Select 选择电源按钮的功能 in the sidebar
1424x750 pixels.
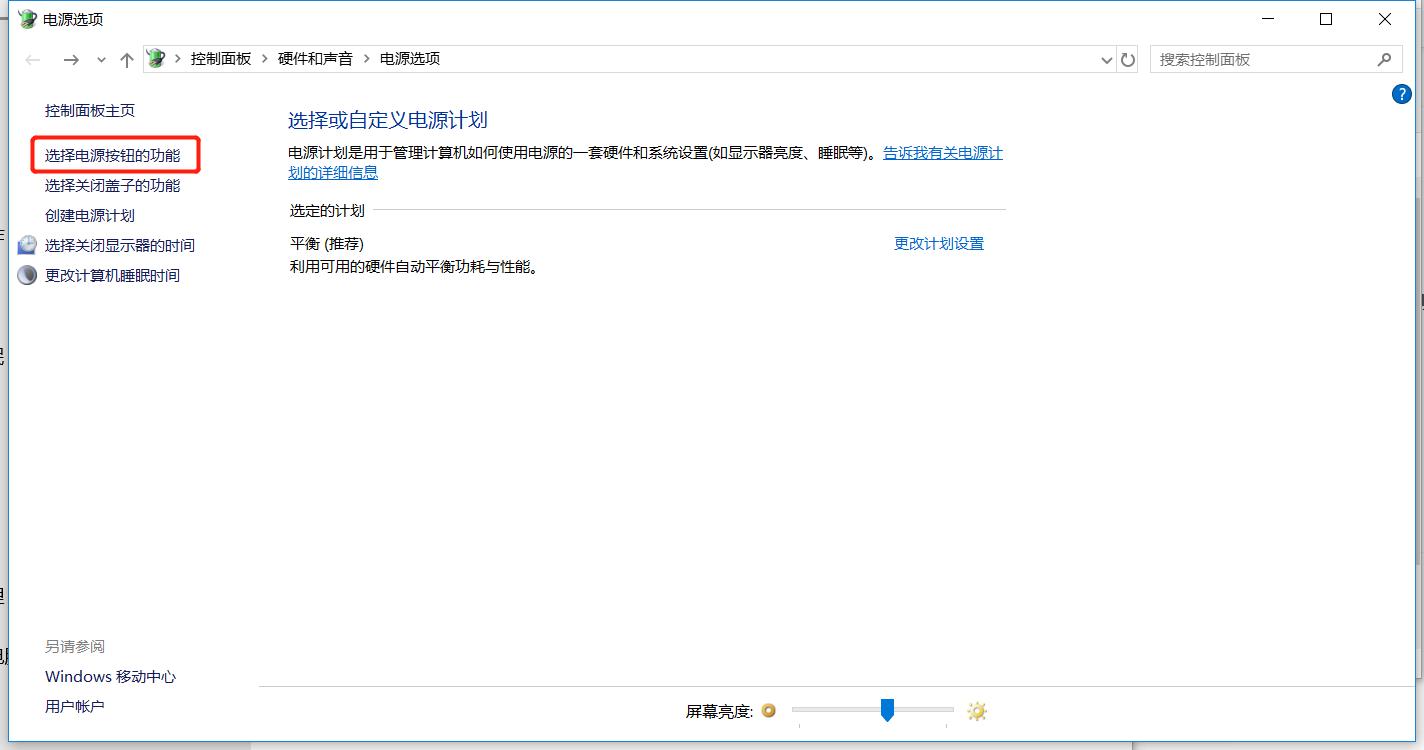[112, 155]
